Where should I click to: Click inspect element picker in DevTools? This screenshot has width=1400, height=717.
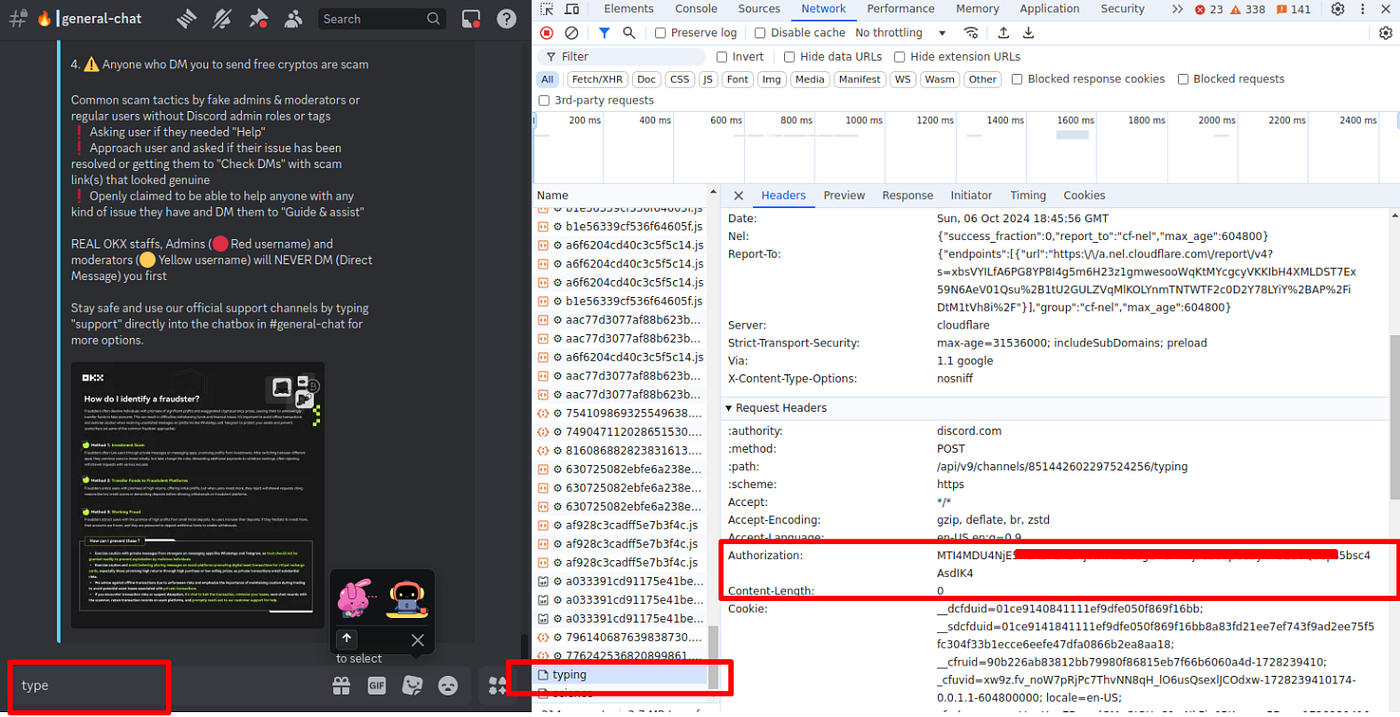tap(547, 9)
